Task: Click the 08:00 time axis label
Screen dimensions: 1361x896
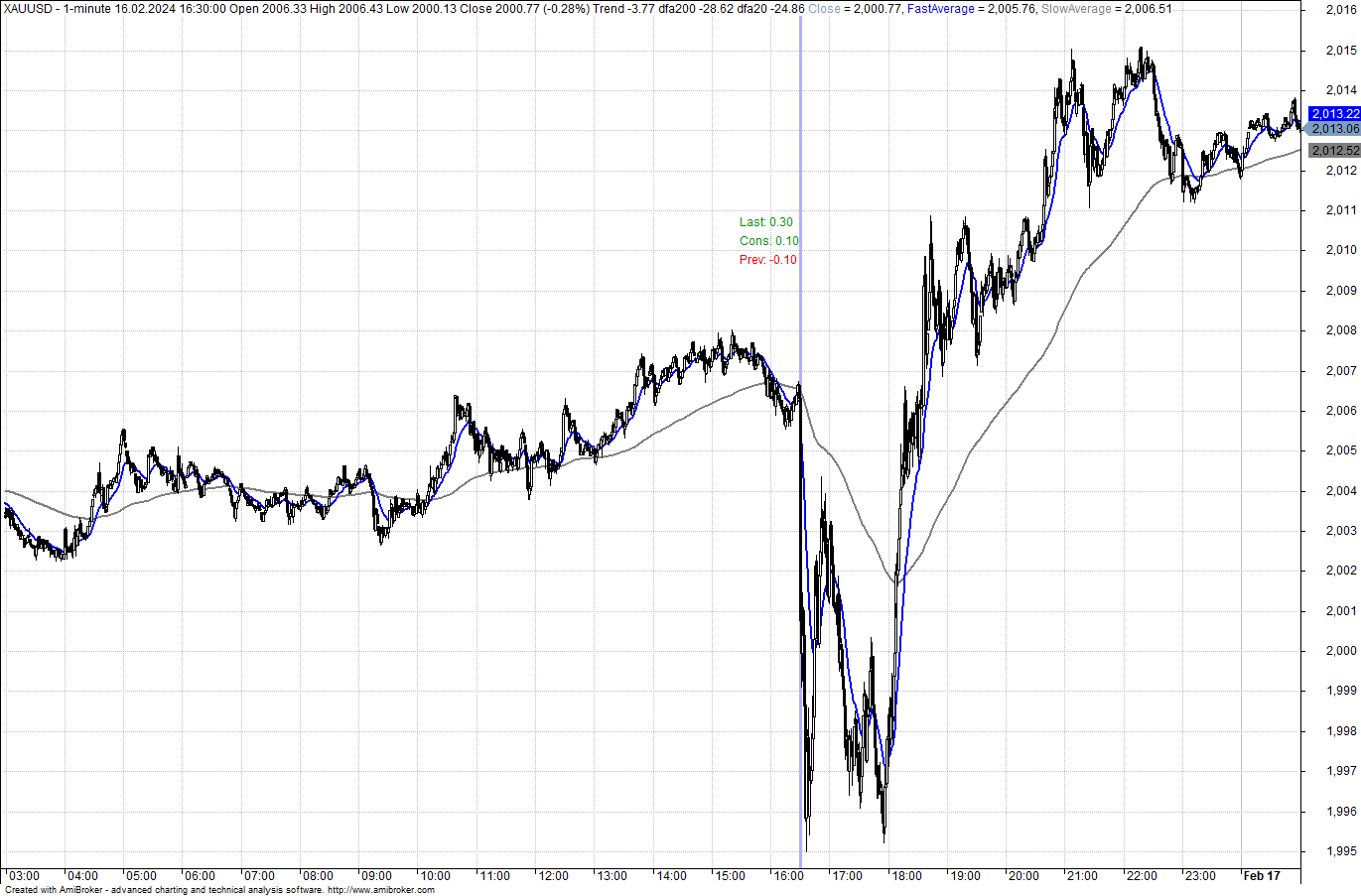Action: point(318,876)
